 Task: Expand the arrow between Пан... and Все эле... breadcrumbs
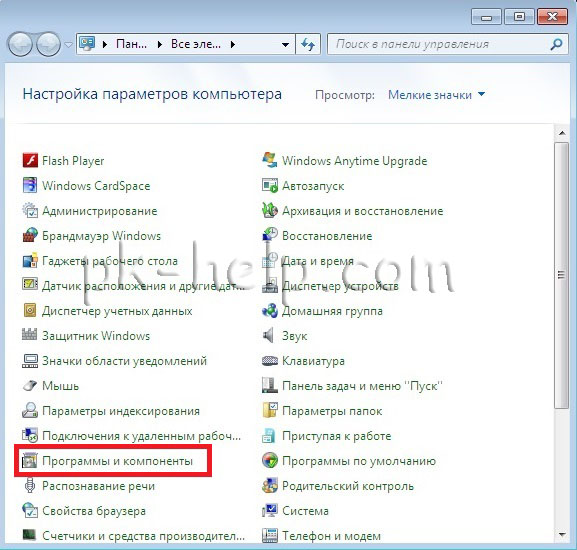pos(160,45)
